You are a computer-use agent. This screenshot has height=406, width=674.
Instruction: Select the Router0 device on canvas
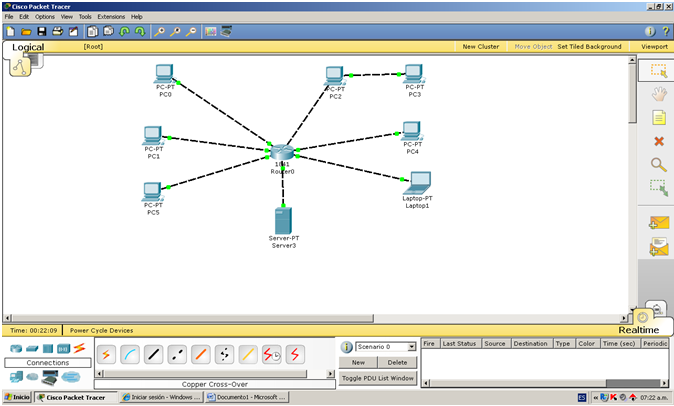[x=282, y=152]
